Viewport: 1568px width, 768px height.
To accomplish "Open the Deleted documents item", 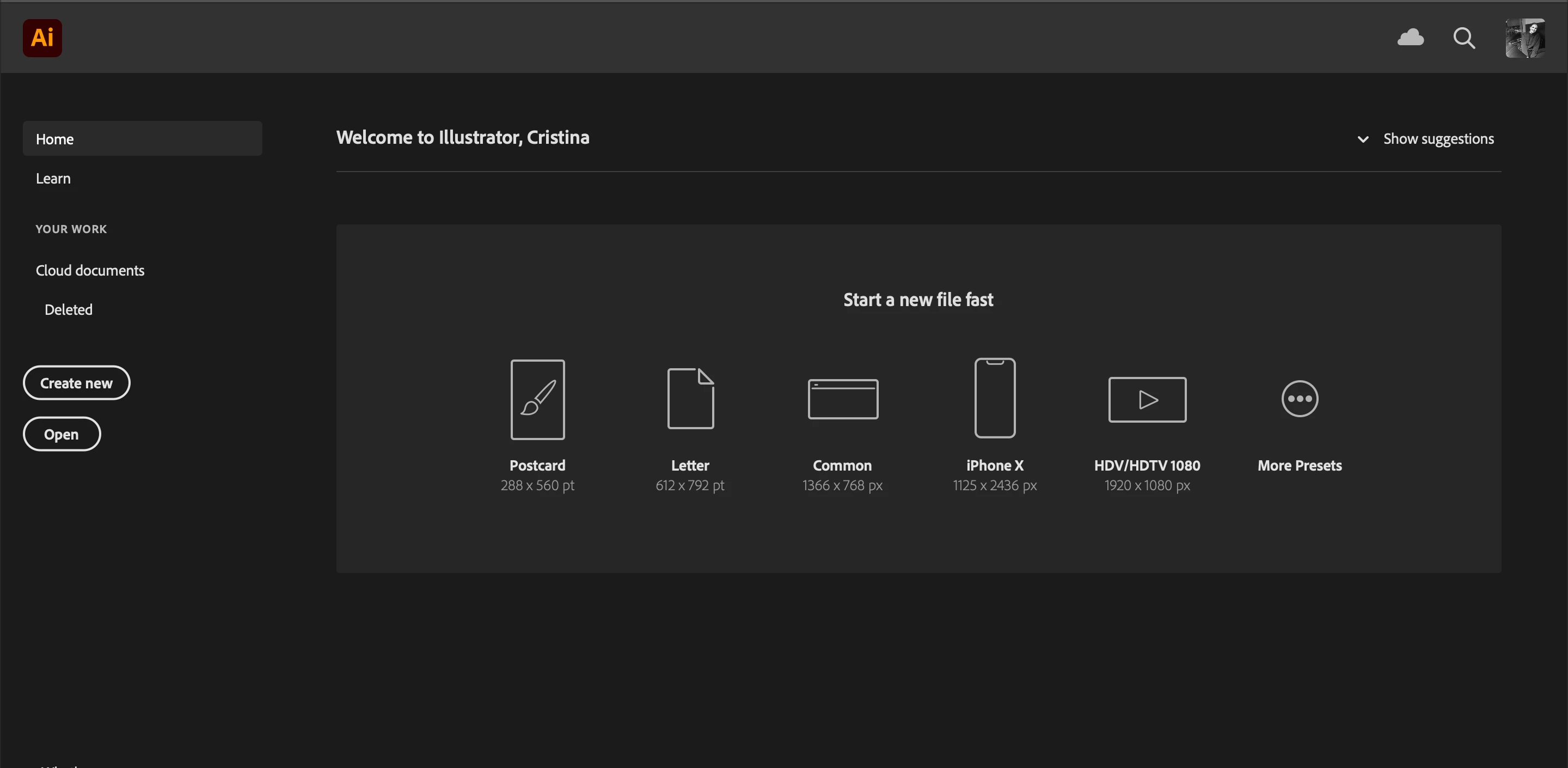I will click(x=68, y=309).
